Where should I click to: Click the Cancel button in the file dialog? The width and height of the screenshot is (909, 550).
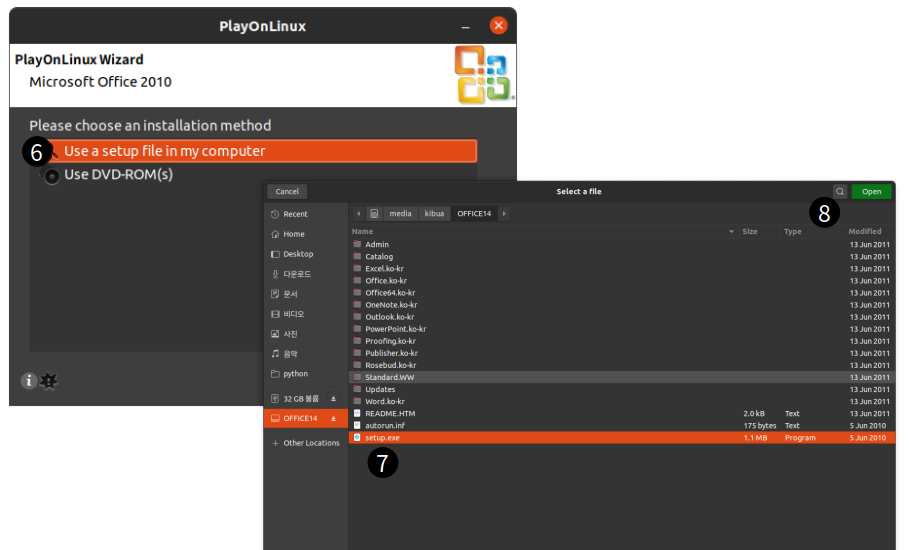[287, 191]
